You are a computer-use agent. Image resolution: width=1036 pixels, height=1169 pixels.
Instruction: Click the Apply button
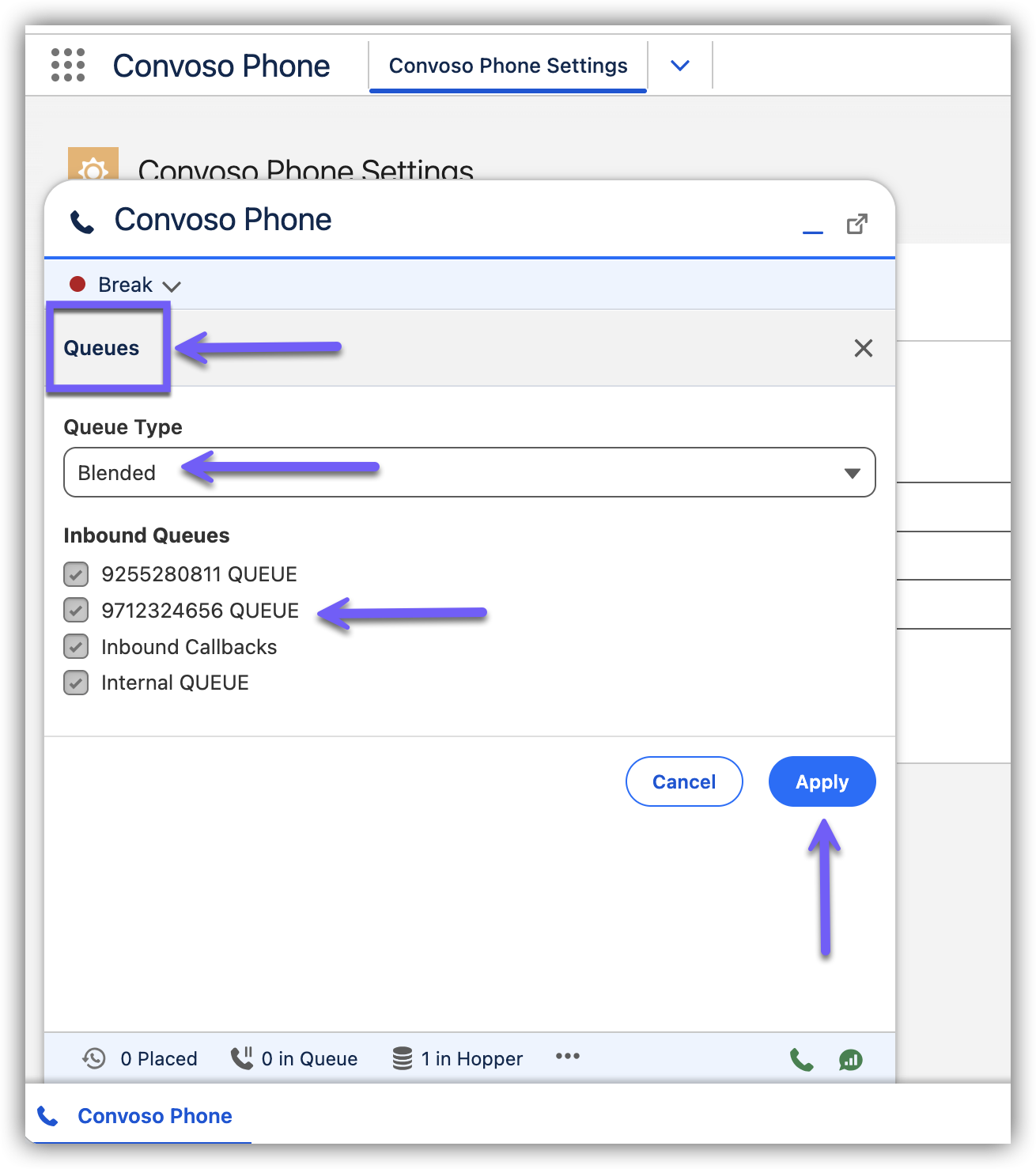[822, 781]
